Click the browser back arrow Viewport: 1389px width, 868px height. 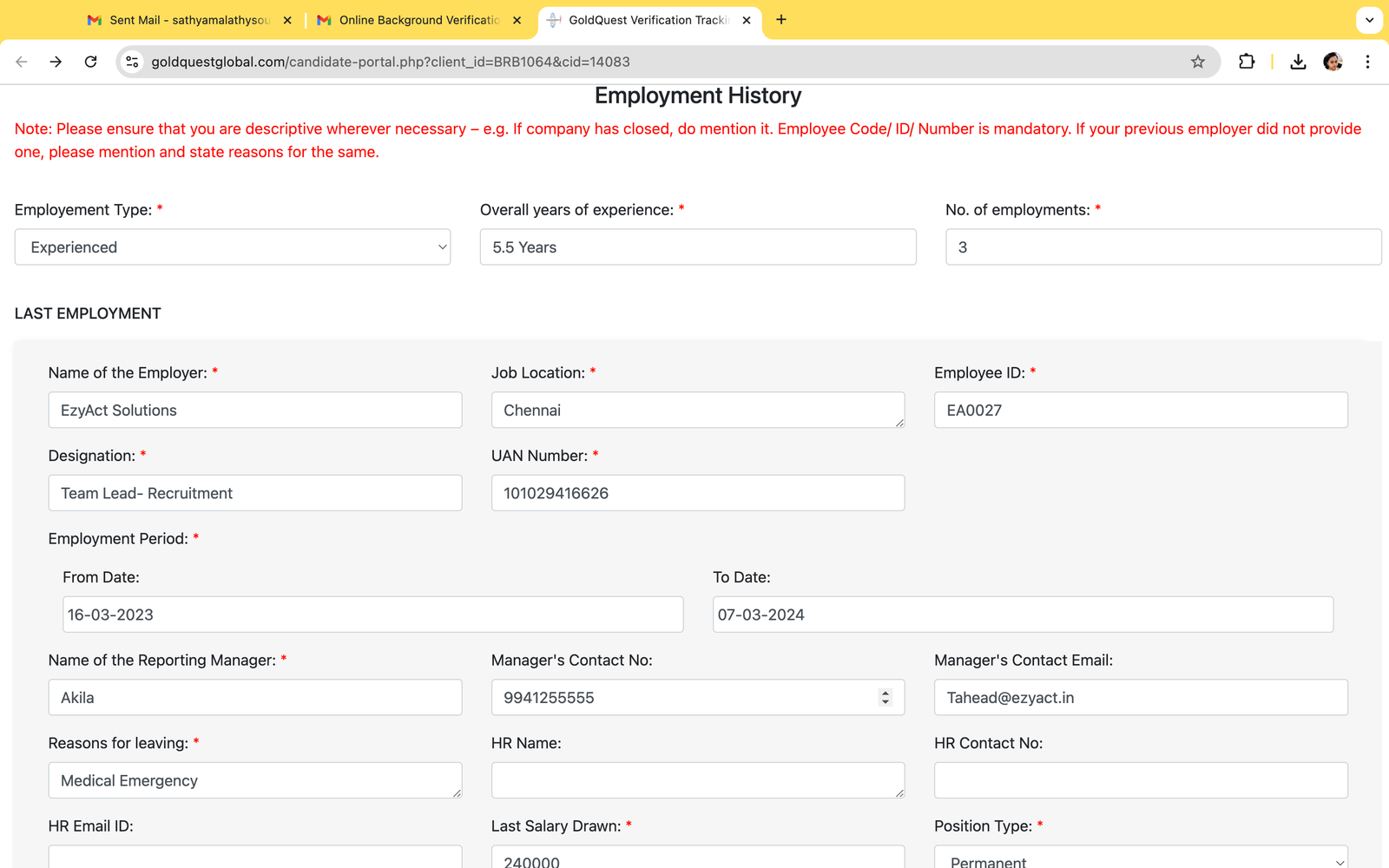[22, 62]
